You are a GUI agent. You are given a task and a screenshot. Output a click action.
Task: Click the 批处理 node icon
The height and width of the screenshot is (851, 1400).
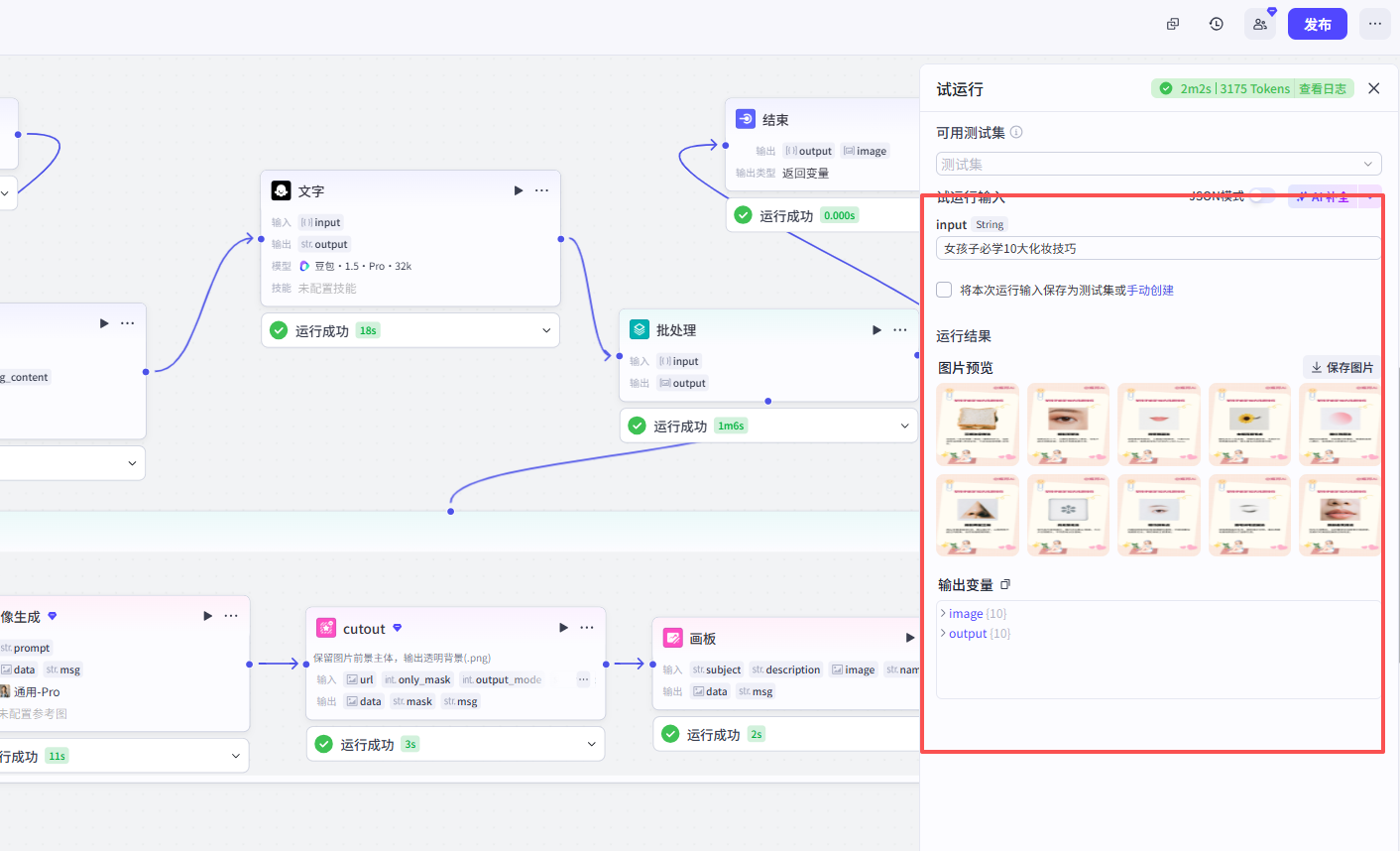point(640,329)
